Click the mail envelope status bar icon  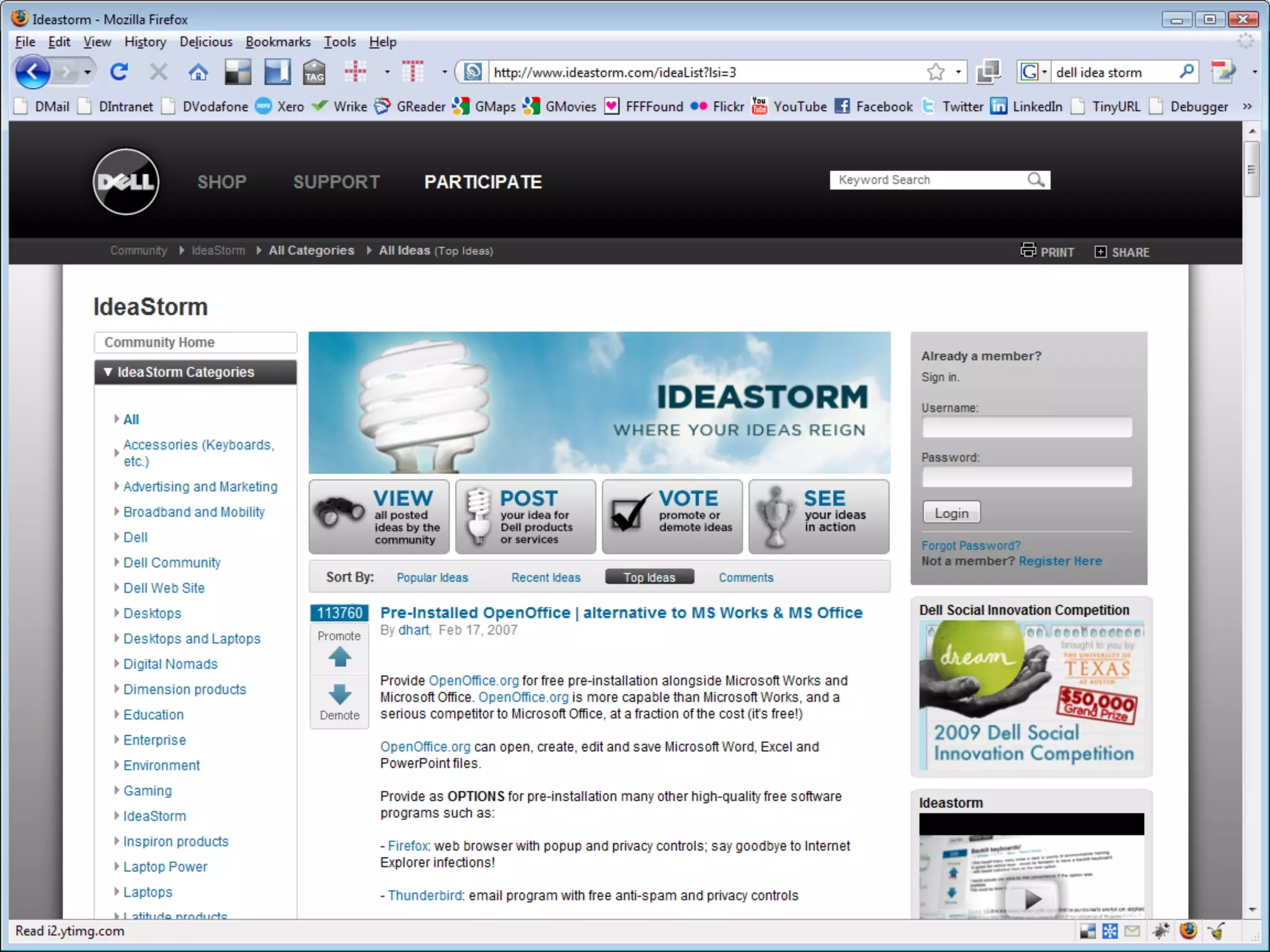pyautogui.click(x=1133, y=931)
